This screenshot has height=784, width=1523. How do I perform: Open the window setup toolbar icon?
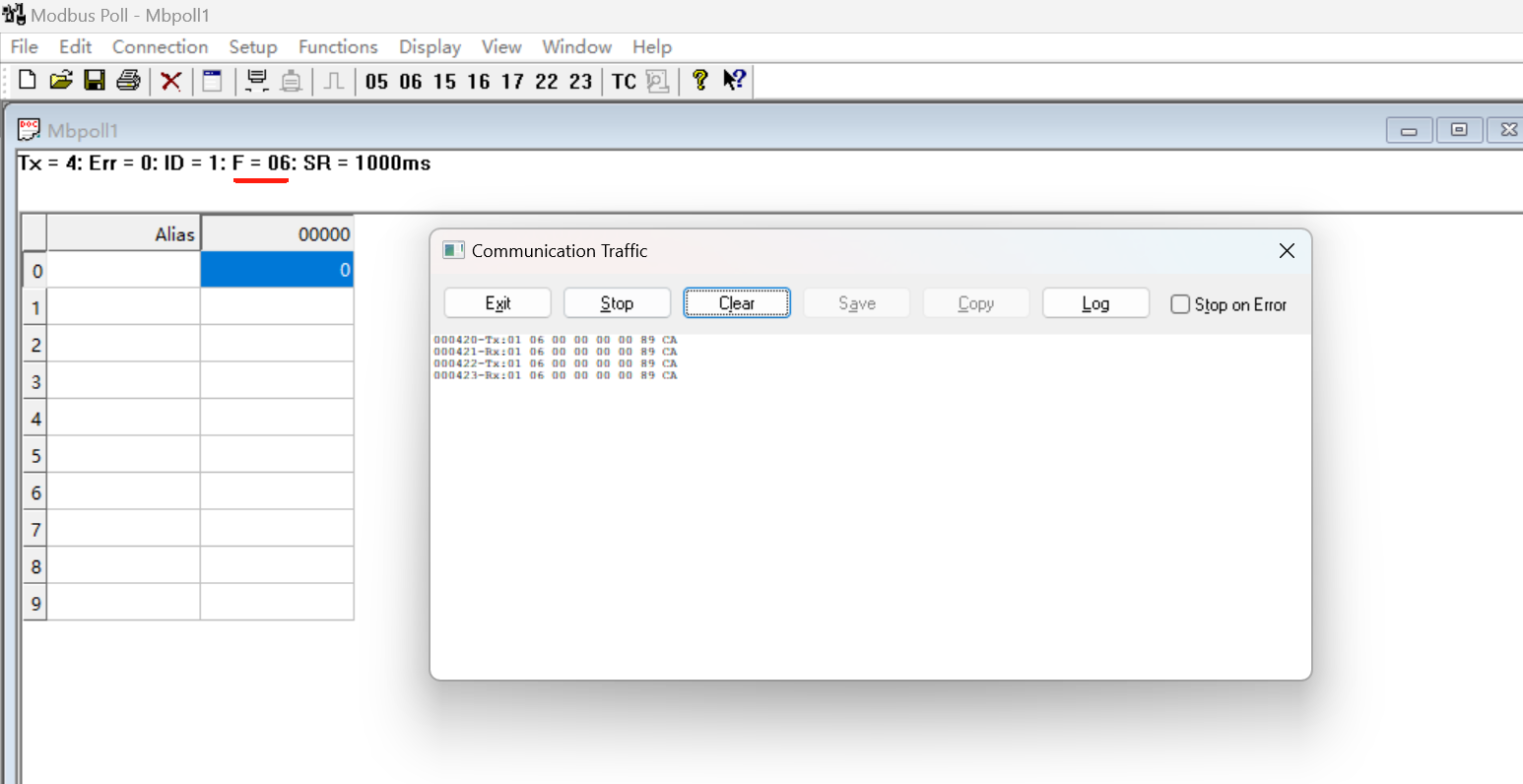[212, 81]
